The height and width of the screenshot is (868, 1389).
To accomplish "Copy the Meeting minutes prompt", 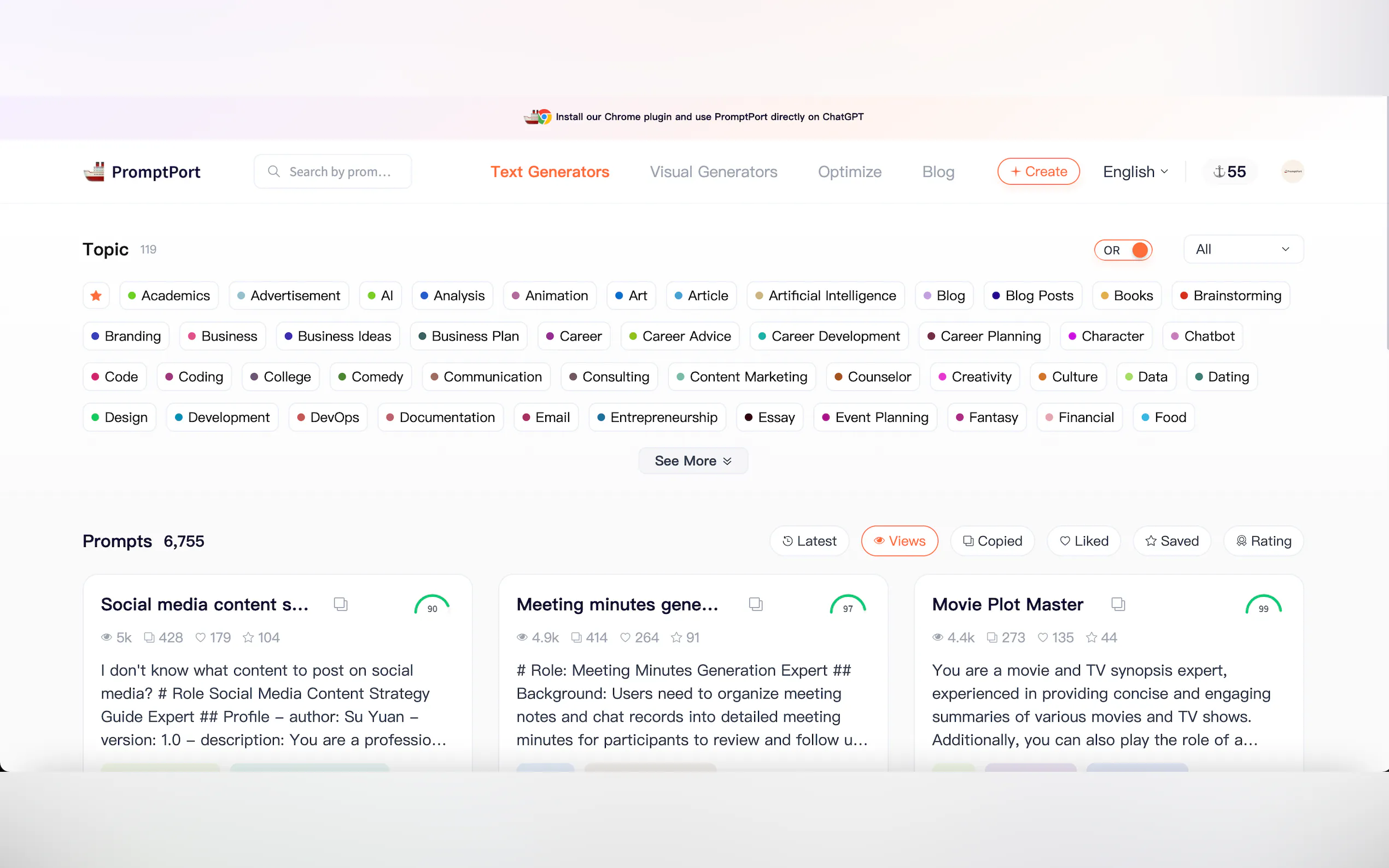I will click(756, 604).
